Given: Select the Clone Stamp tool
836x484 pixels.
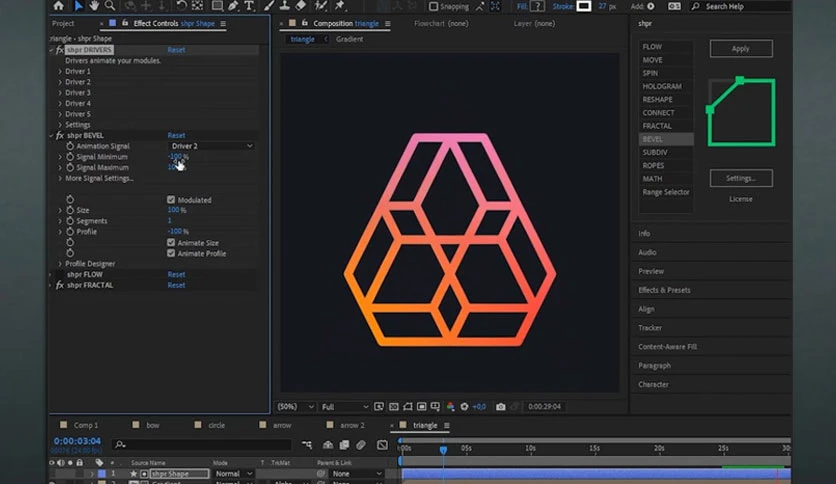Looking at the screenshot, I should 285,6.
